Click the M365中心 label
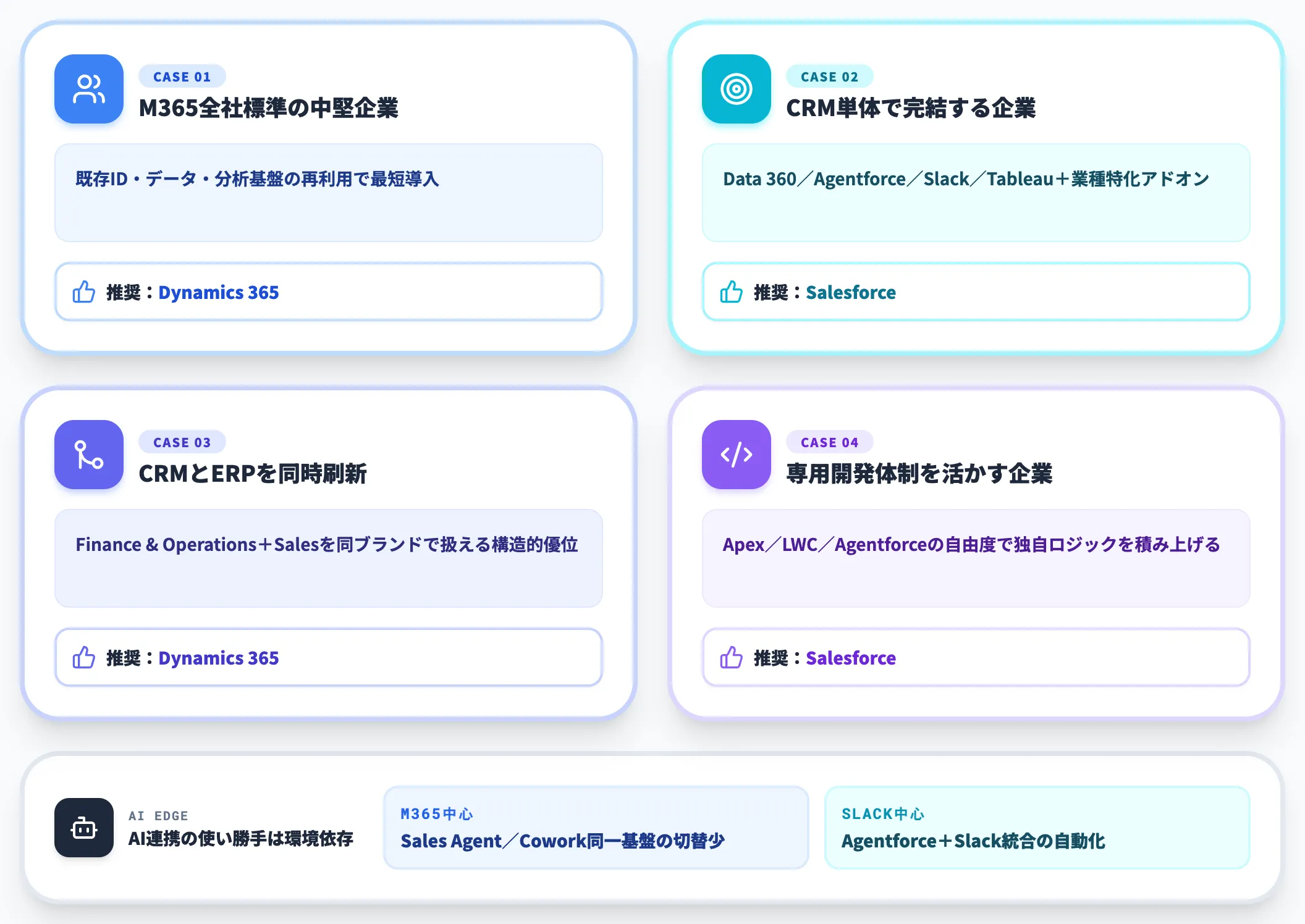 [437, 814]
